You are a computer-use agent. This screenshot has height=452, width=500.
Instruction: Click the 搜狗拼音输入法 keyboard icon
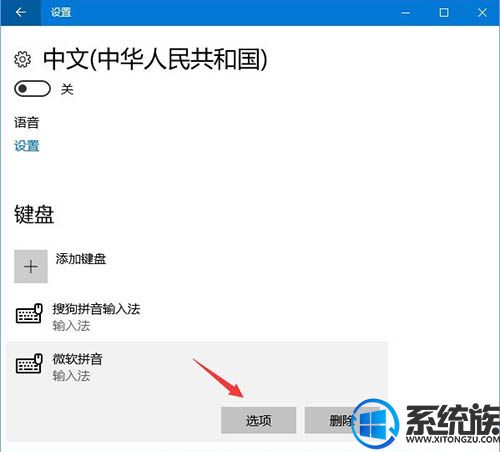click(29, 313)
